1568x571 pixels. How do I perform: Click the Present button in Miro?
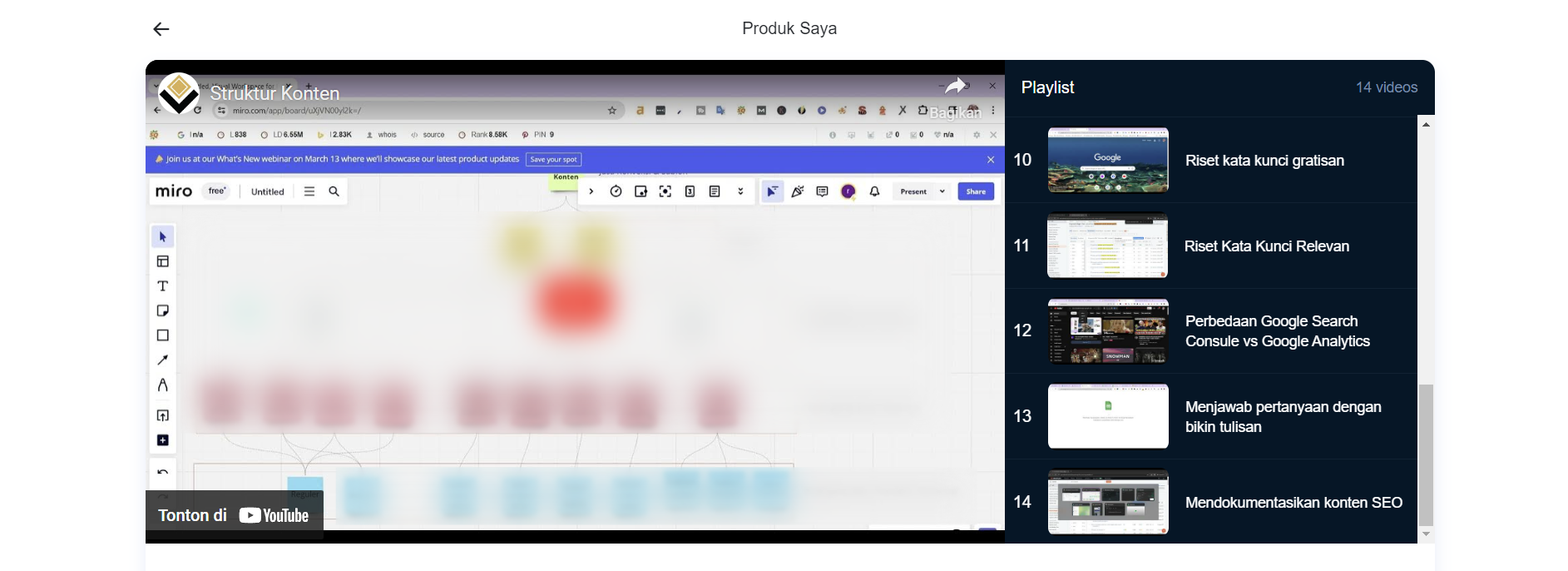click(913, 191)
